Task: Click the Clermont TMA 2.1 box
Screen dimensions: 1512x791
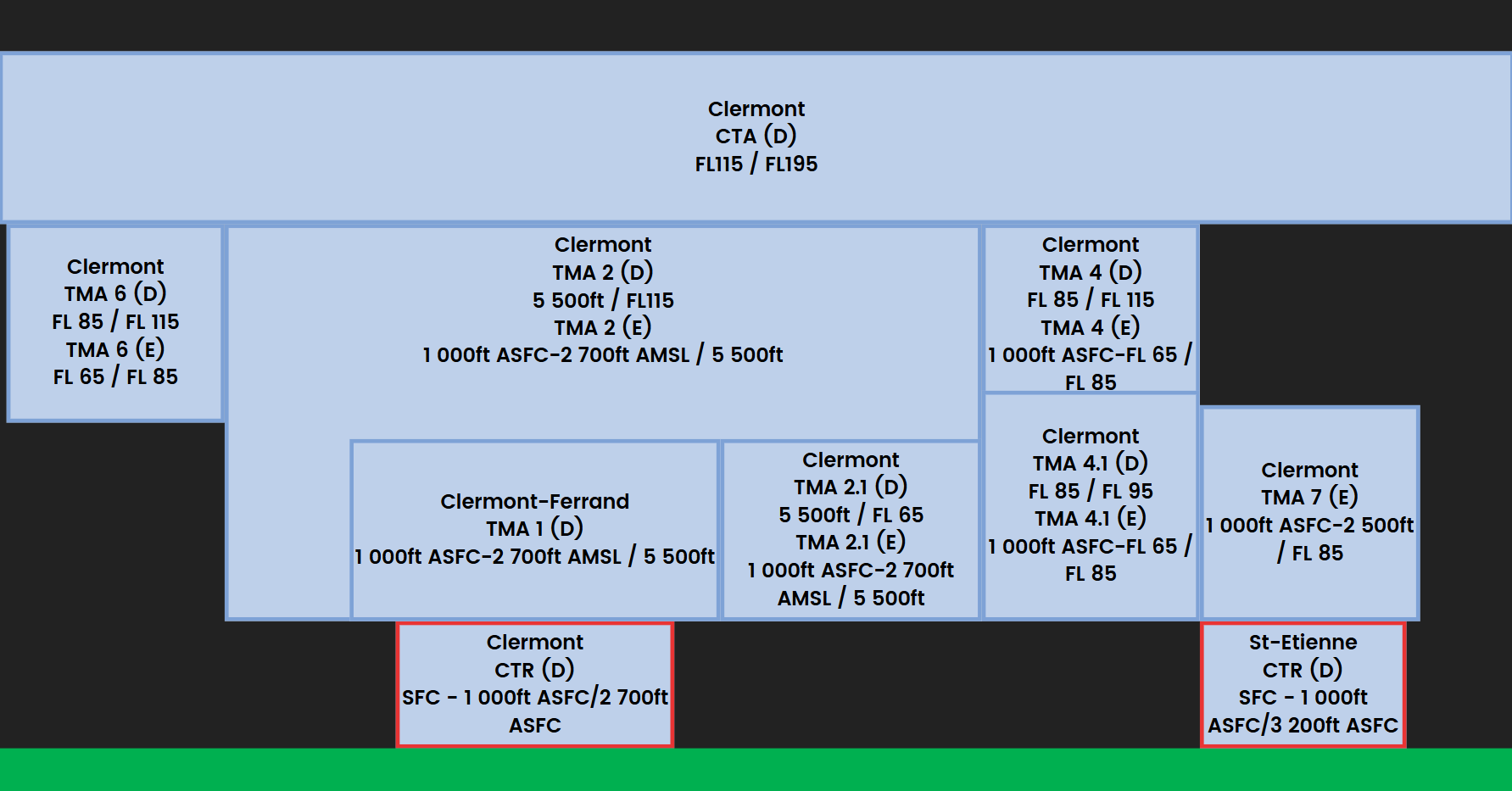Action: [851, 530]
